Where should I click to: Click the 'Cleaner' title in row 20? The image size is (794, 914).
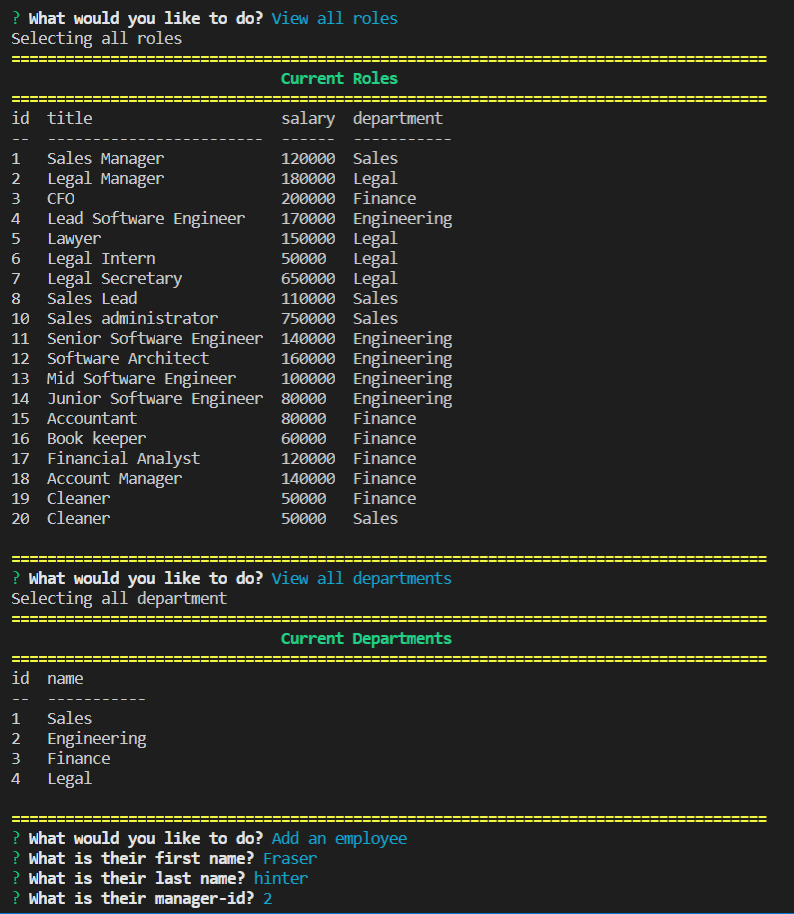point(79,519)
